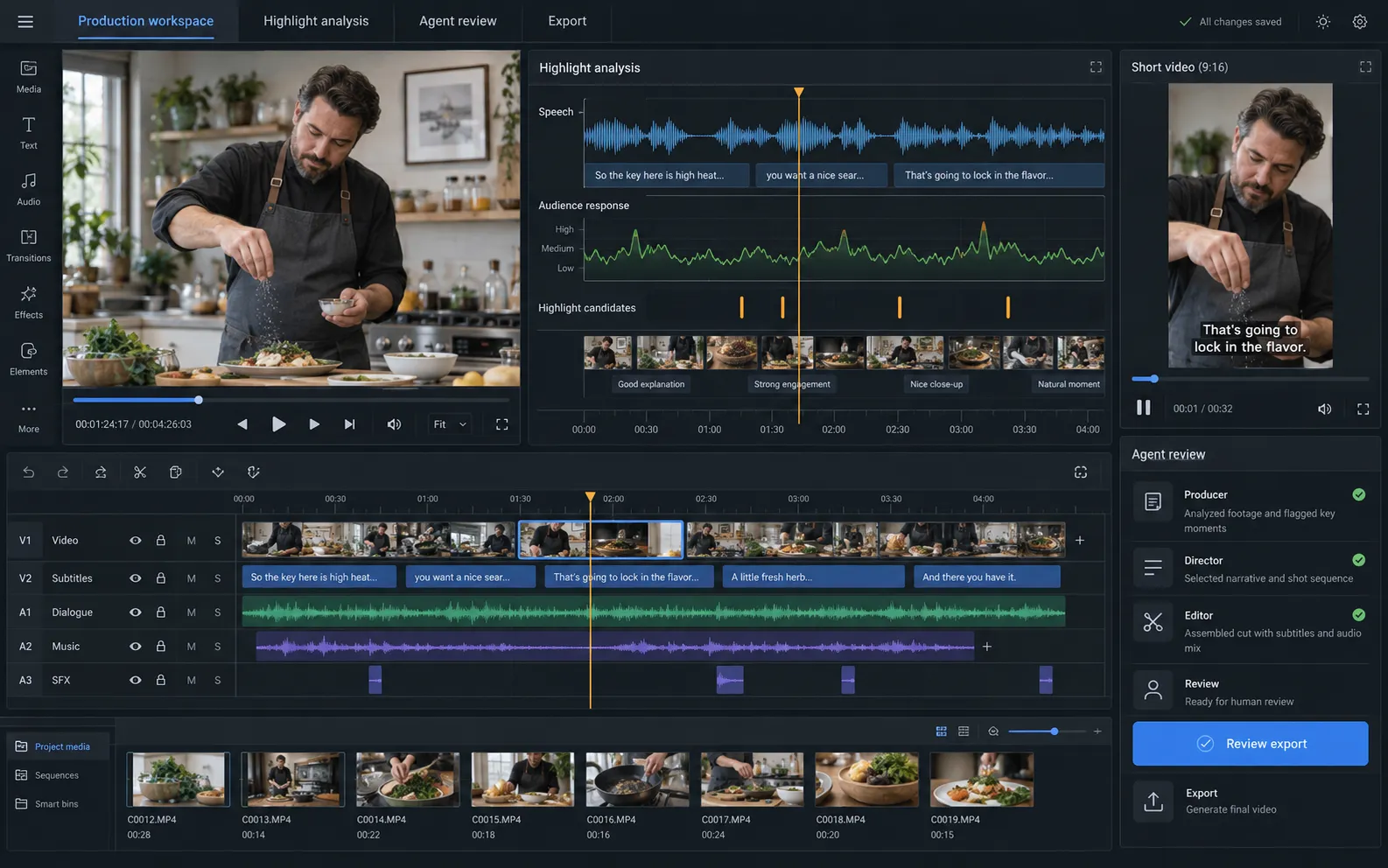Screen dimensions: 1388x868
Task: Select the C0012.MP4 thumbnail
Action: [x=179, y=780]
